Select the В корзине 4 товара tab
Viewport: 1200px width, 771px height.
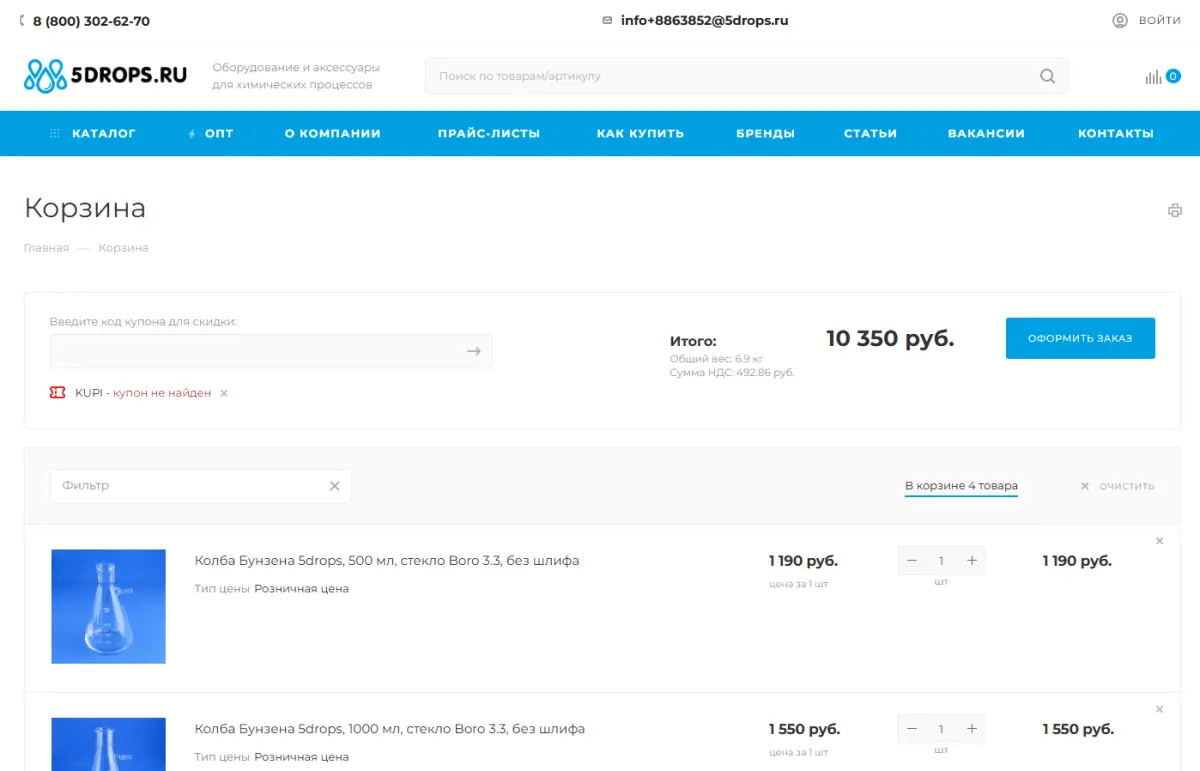(x=961, y=487)
